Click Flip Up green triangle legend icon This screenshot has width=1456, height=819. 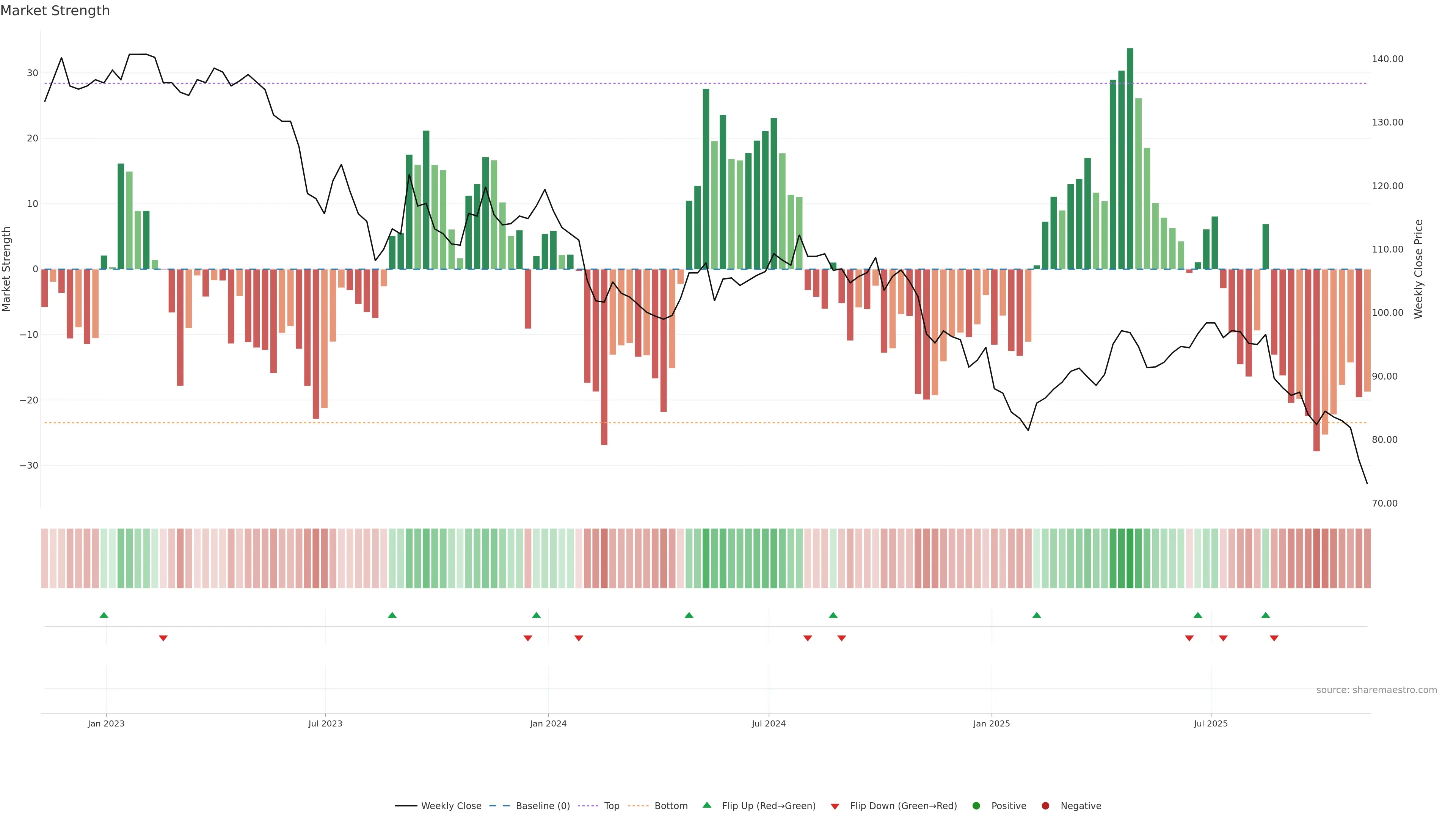tap(706, 805)
